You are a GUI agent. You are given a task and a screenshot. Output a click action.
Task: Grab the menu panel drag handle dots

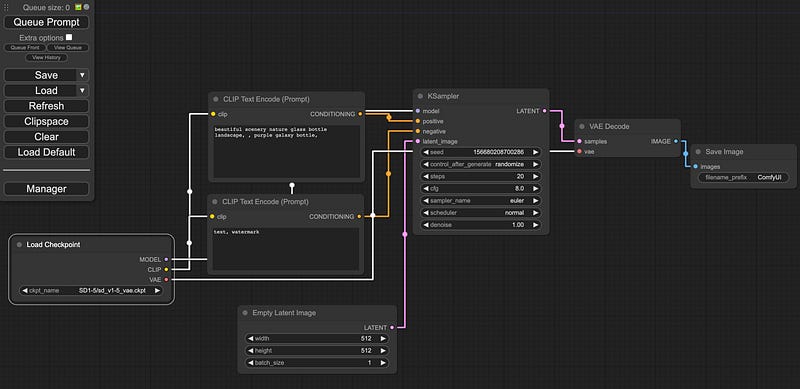click(6, 8)
